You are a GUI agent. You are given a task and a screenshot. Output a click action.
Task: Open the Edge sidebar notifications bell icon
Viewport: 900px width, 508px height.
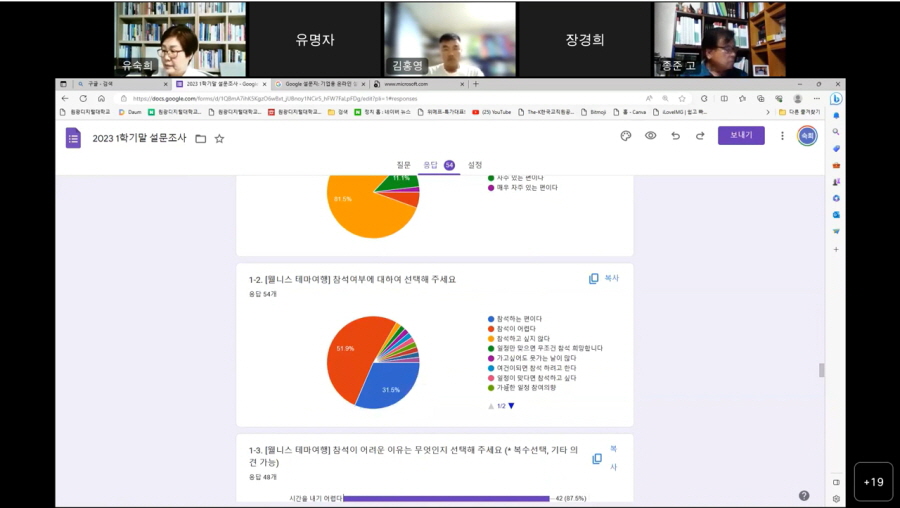836,116
